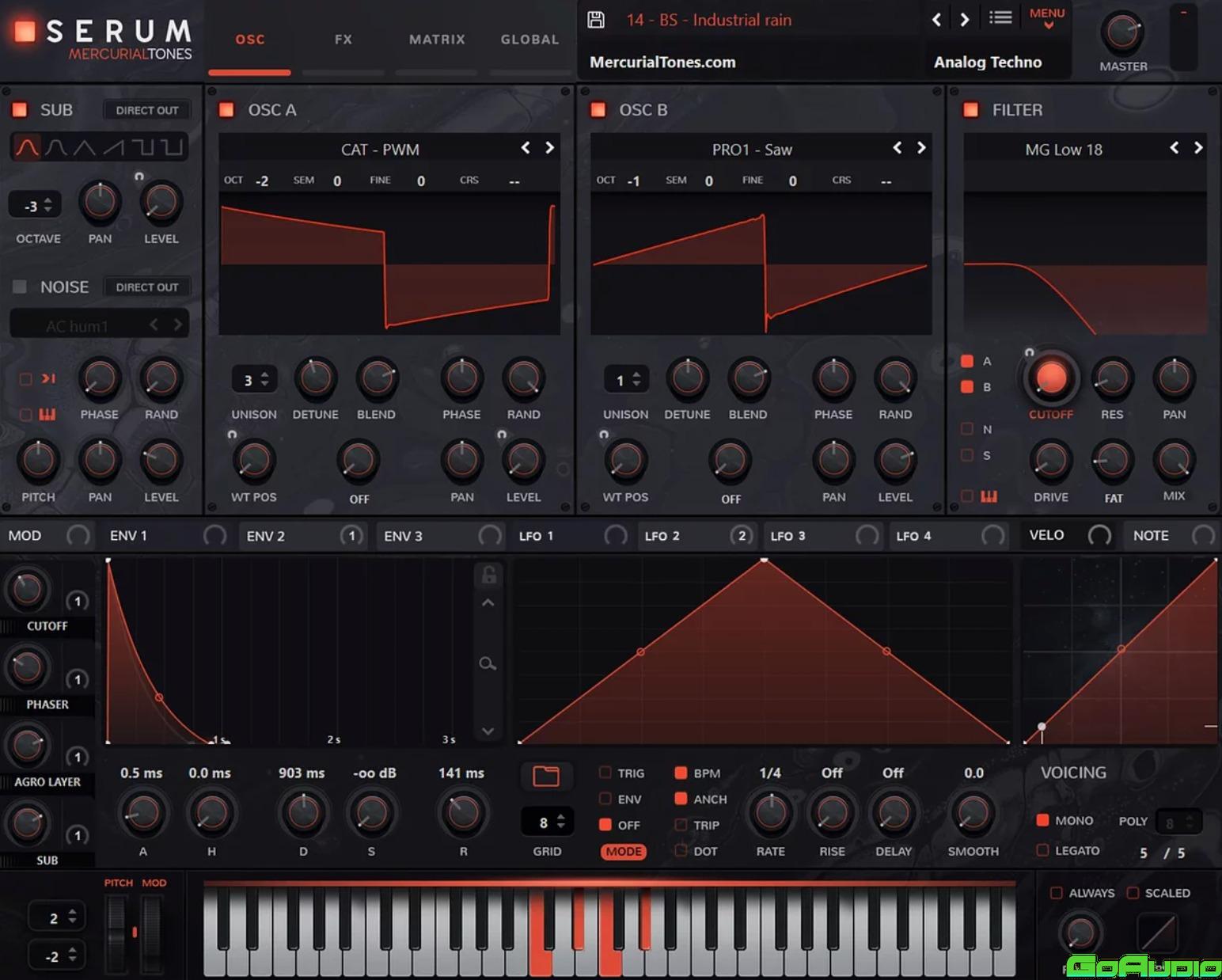Click the SUB DIRECT OUT button
The height and width of the screenshot is (980, 1222).
pos(147,110)
